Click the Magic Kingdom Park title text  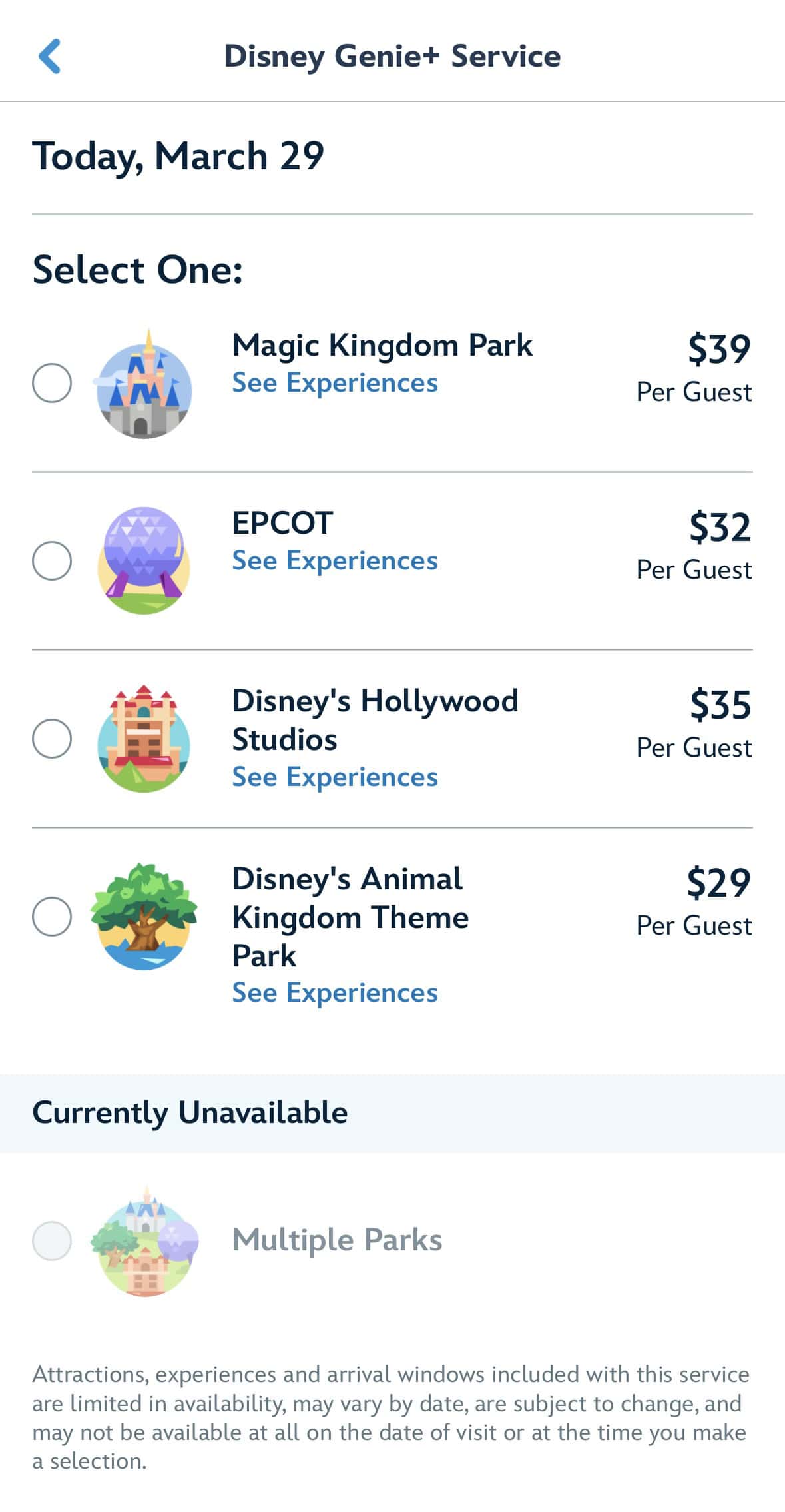(x=382, y=345)
